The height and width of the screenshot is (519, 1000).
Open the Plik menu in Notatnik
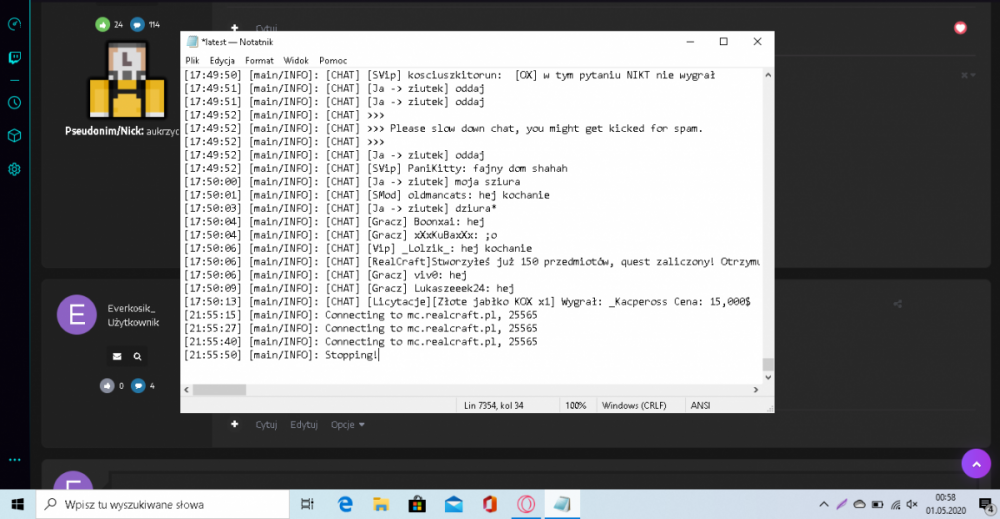click(192, 61)
